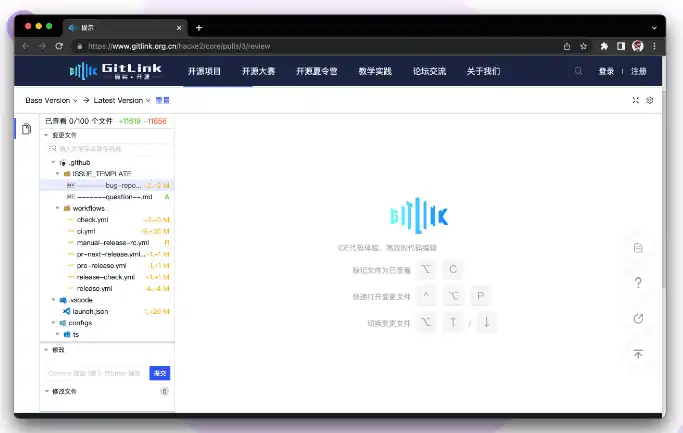Open the floating help question mark

click(x=638, y=283)
